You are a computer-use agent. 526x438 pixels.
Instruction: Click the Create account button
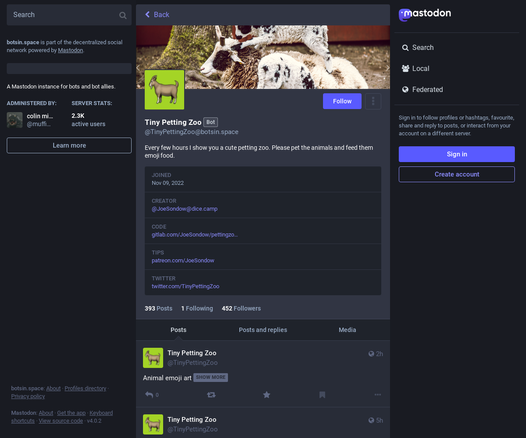[x=457, y=174]
